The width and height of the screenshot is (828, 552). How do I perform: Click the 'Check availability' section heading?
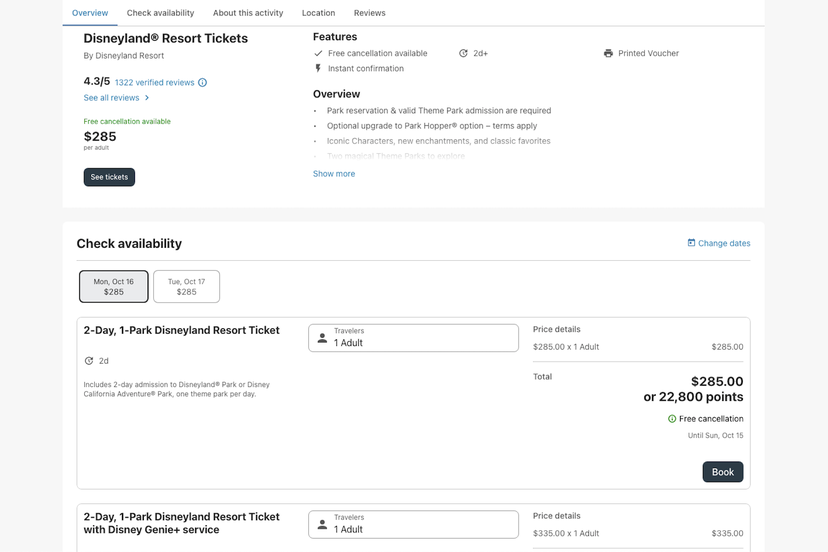pos(129,244)
